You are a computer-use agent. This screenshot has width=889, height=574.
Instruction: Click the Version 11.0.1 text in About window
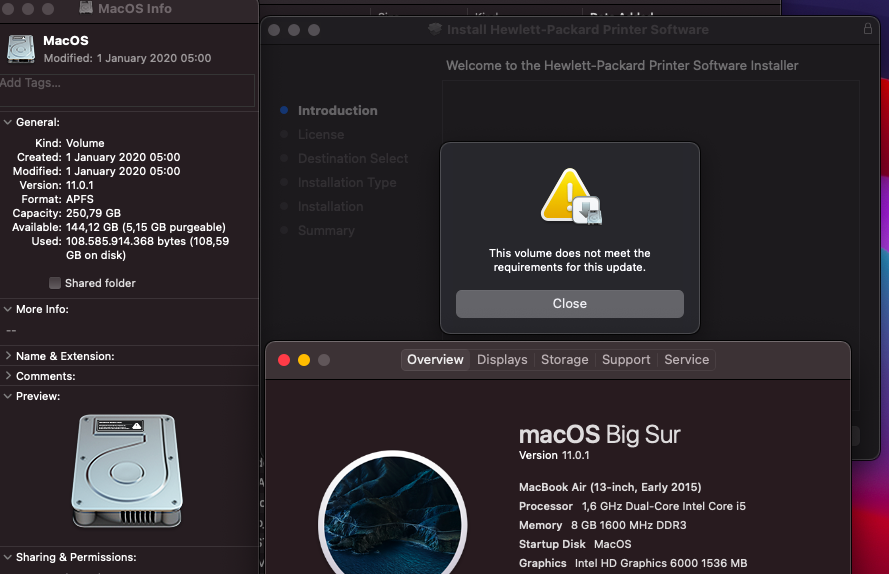[554, 455]
